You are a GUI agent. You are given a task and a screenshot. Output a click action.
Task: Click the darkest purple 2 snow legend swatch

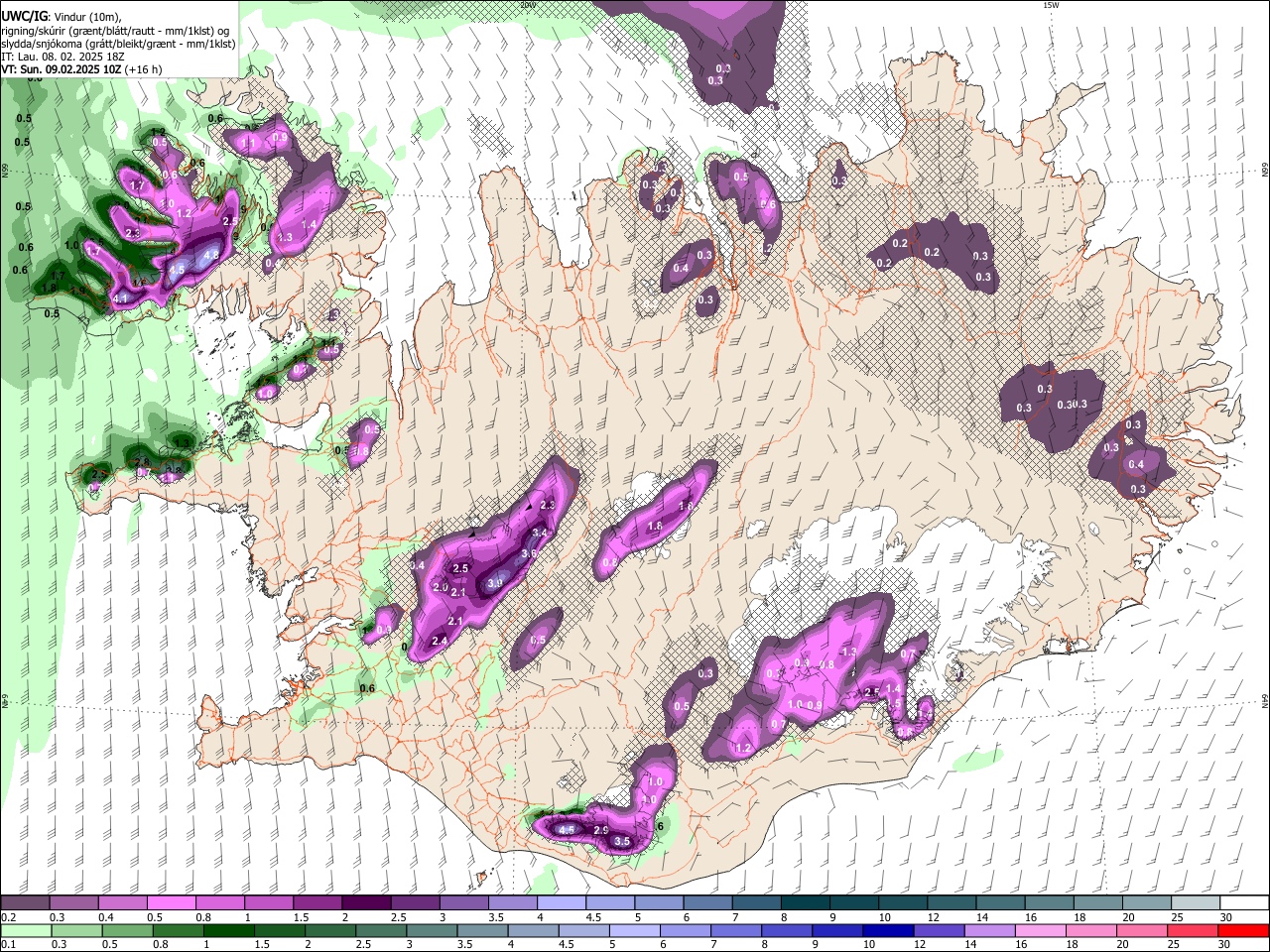(365, 903)
